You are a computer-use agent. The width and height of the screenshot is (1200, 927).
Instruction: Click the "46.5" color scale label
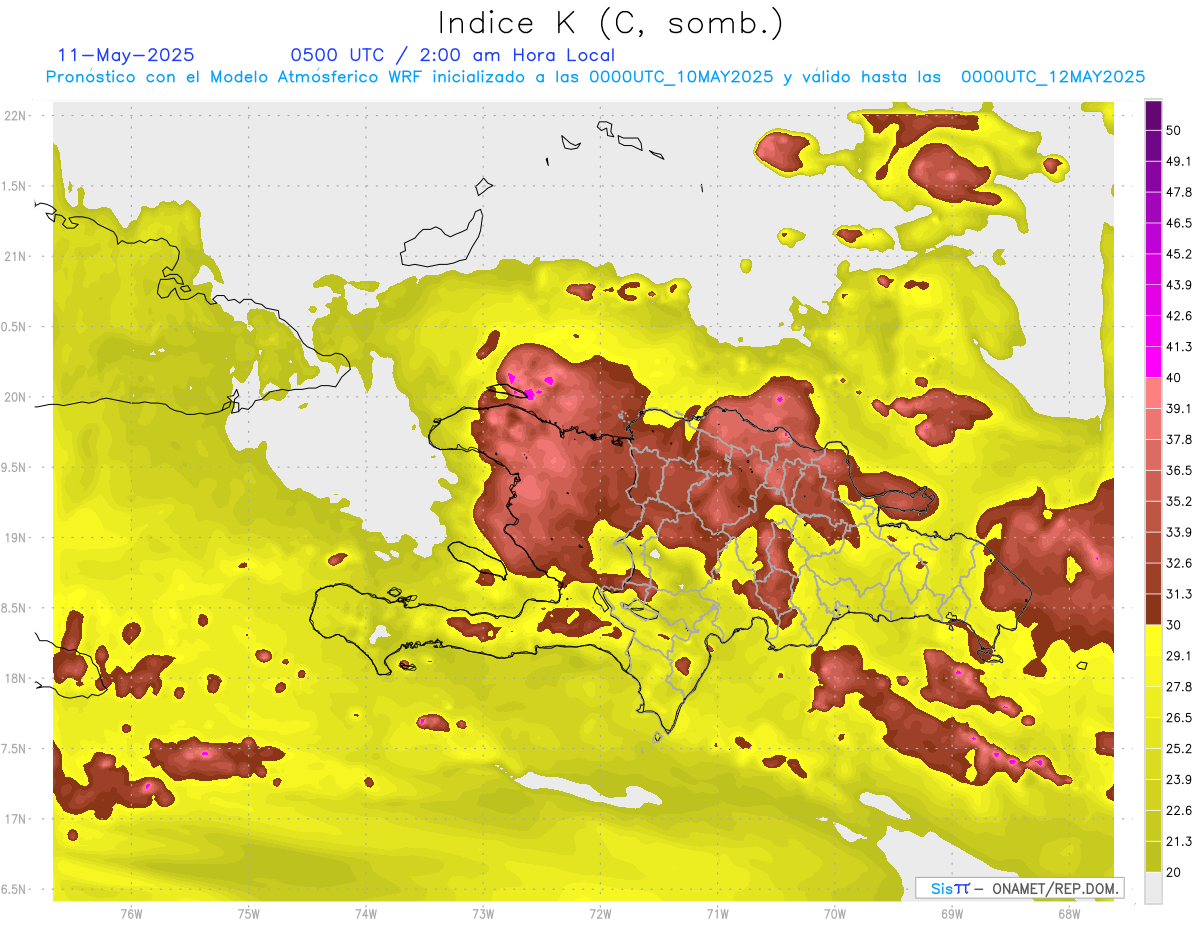[x=1179, y=223]
